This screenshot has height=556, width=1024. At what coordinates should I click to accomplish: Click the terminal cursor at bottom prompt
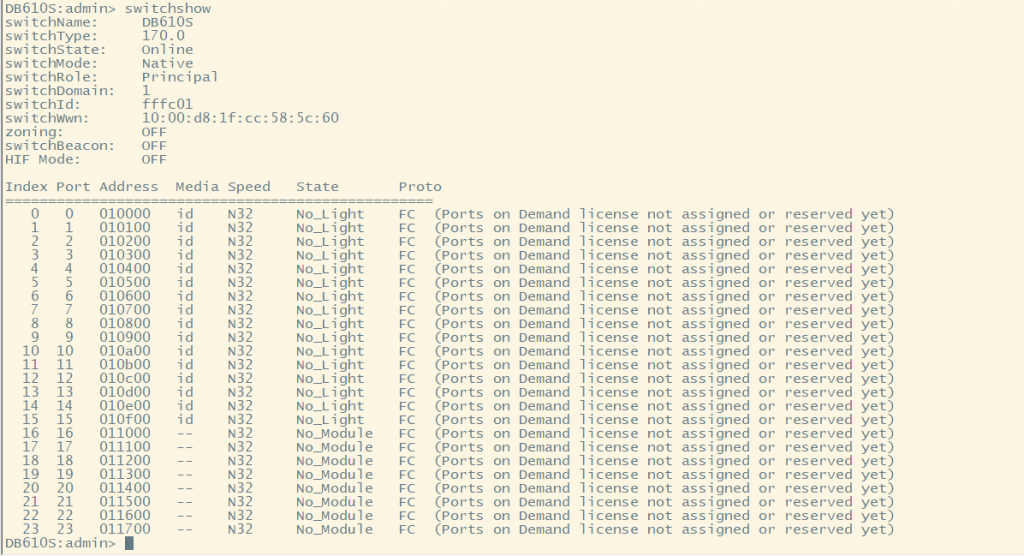coord(129,543)
